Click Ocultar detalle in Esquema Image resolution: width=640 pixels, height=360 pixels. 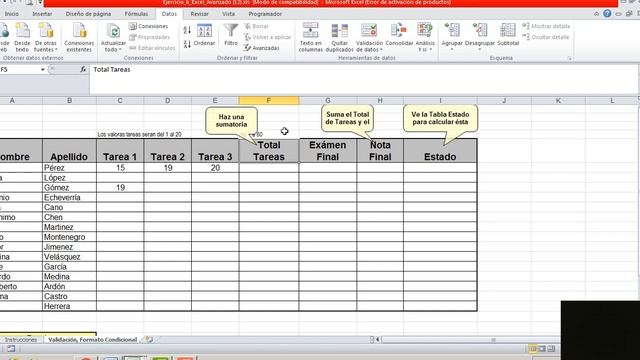point(546,37)
